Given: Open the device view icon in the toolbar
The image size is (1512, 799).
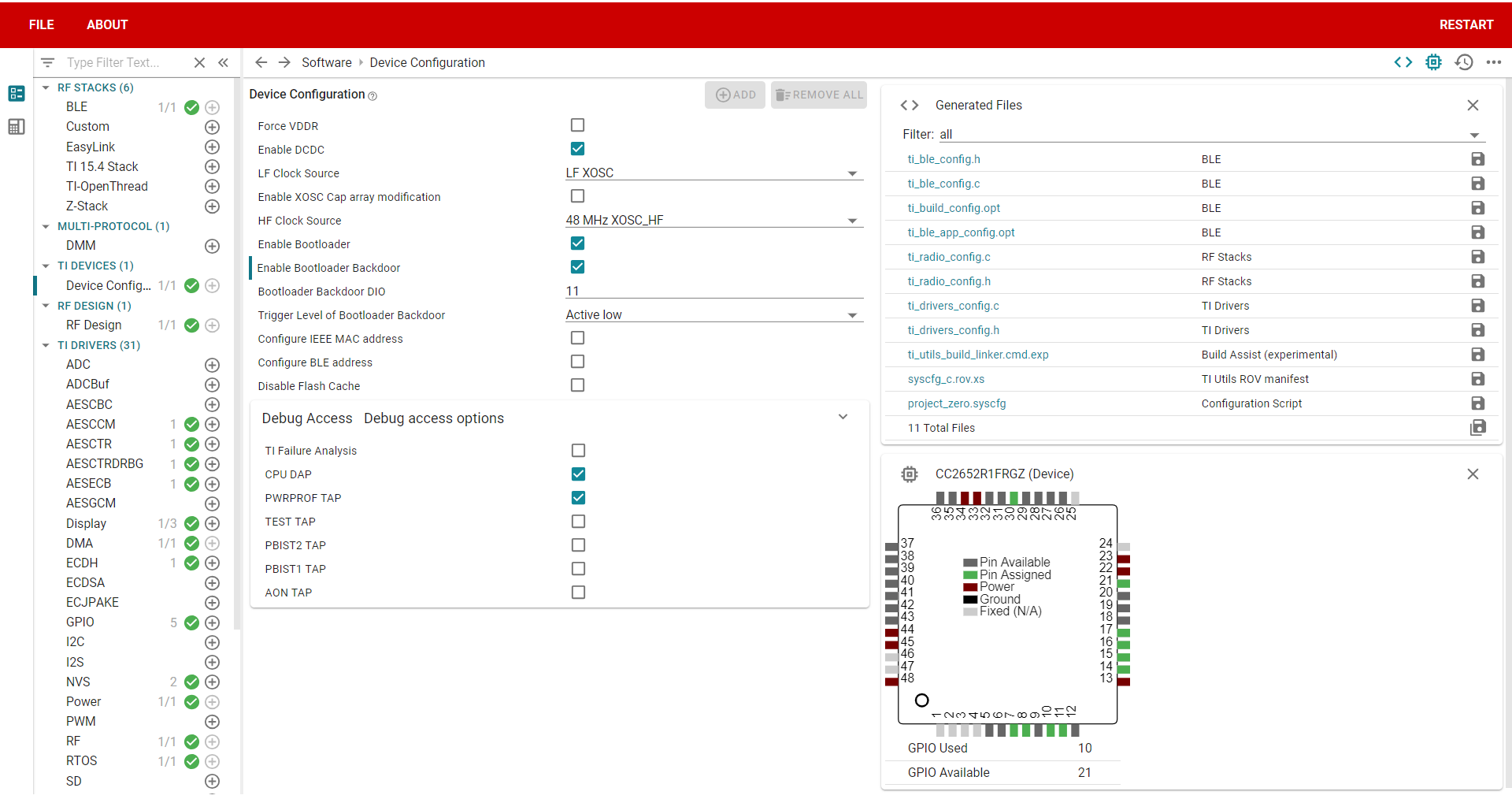Looking at the screenshot, I should click(x=1433, y=62).
